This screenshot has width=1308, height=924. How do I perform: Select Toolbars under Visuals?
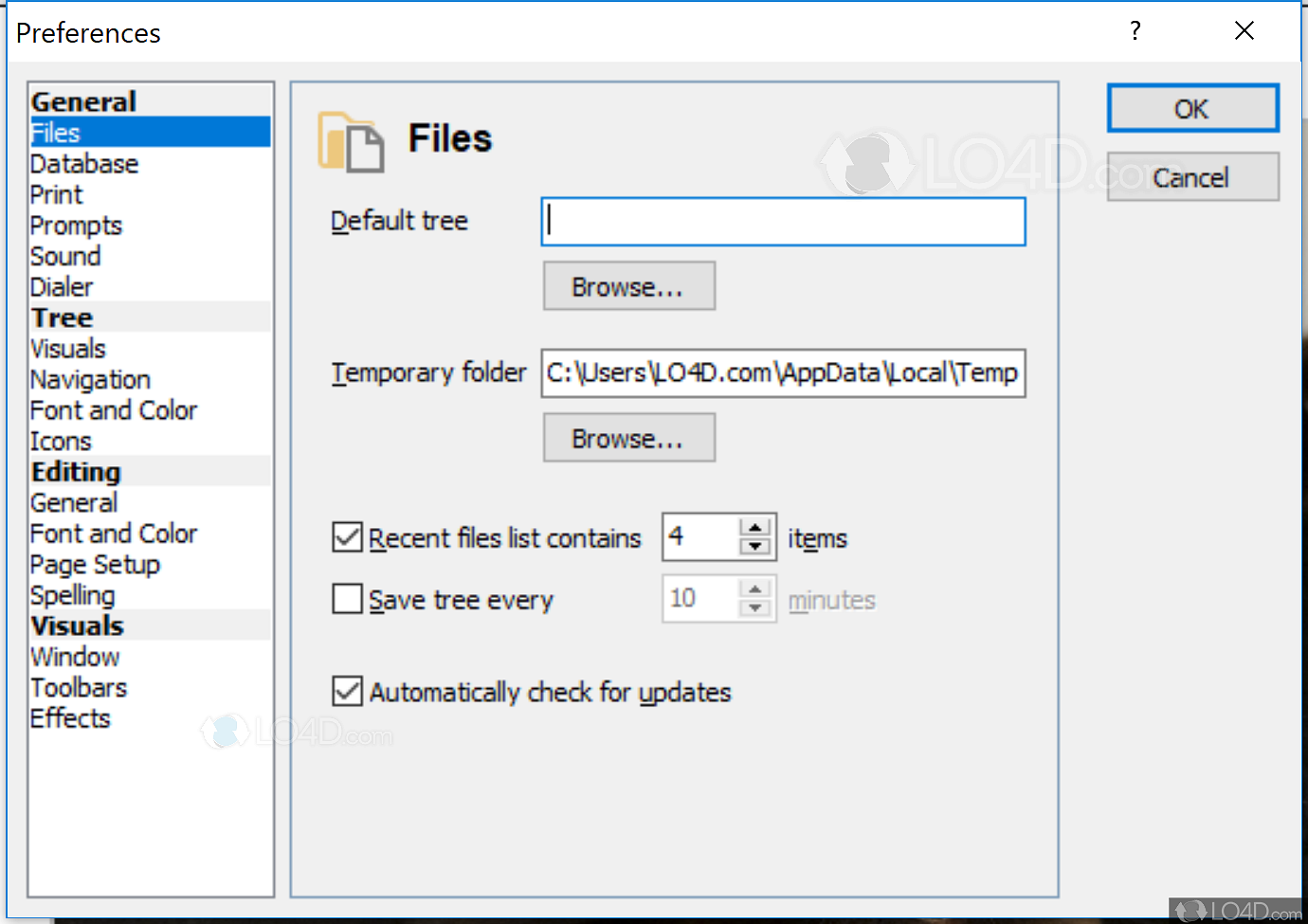(x=79, y=687)
